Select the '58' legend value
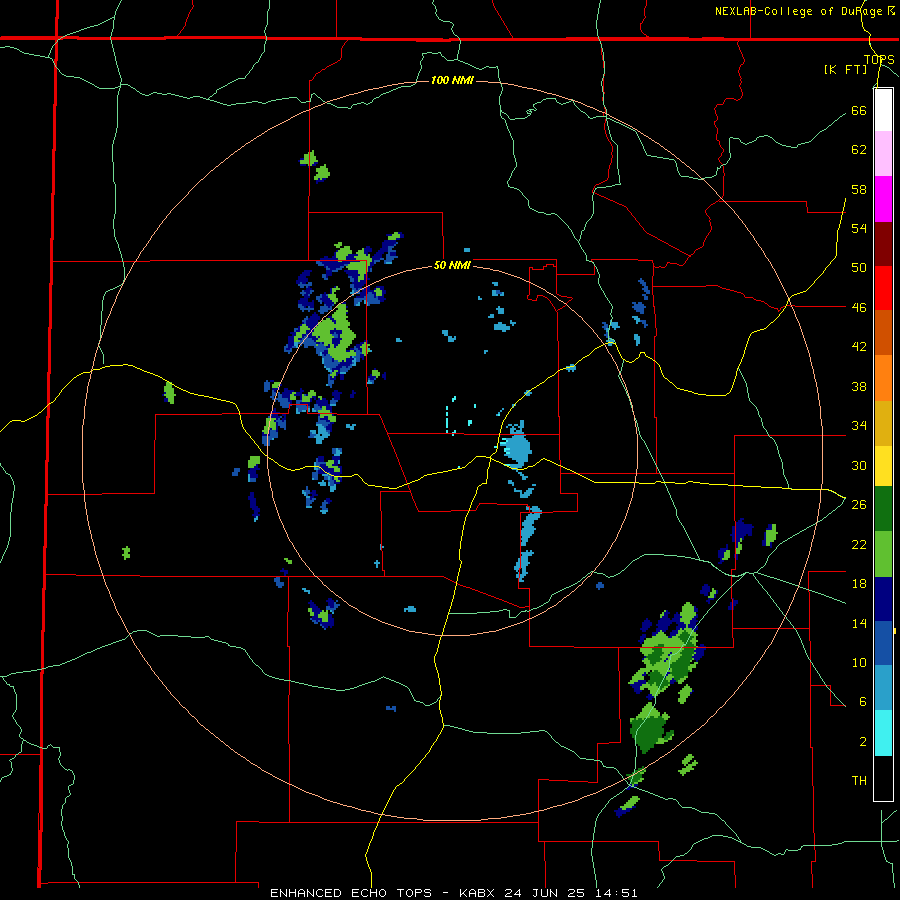This screenshot has width=900, height=900. [x=859, y=189]
